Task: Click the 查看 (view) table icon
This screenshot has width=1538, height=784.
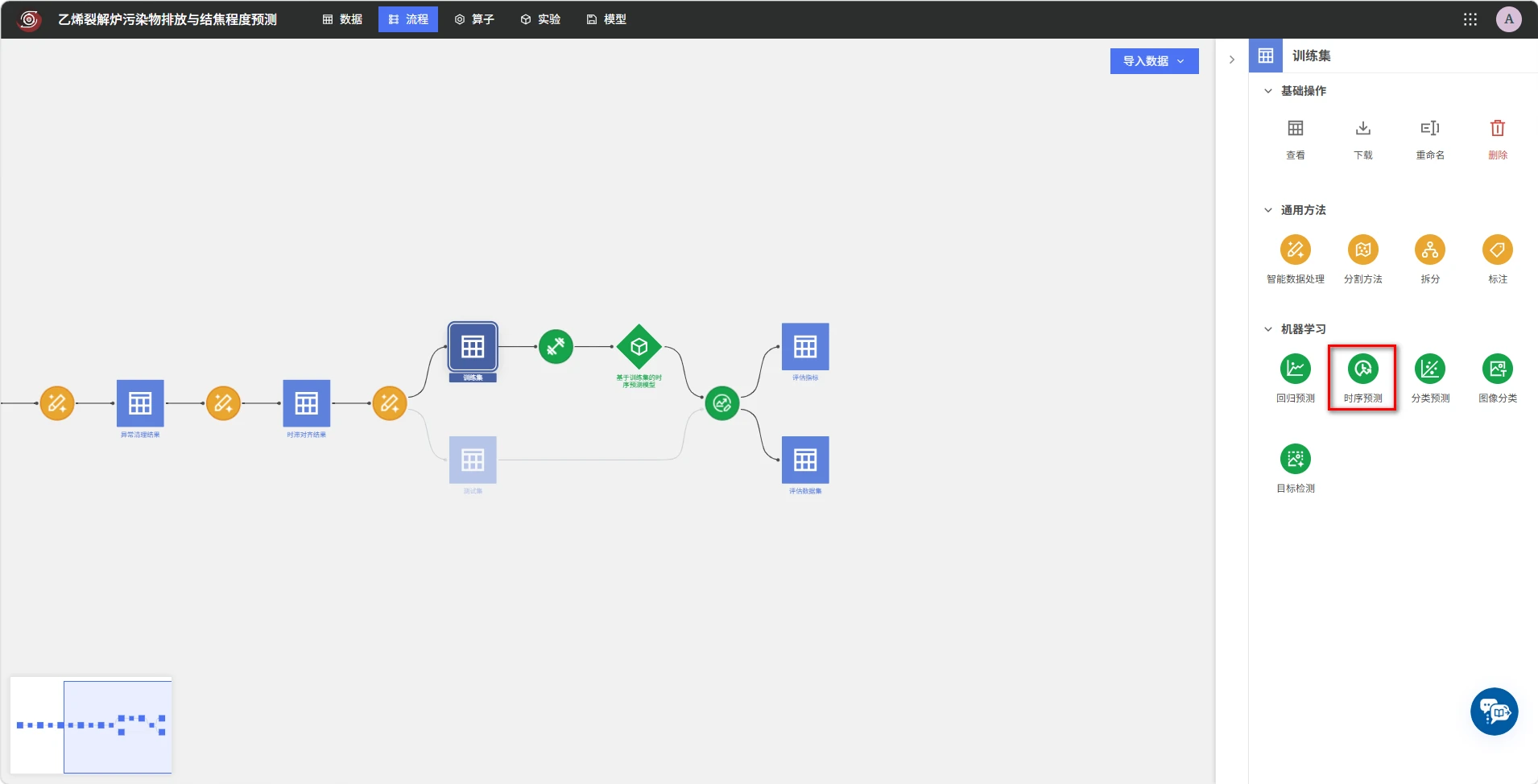Action: tap(1295, 128)
